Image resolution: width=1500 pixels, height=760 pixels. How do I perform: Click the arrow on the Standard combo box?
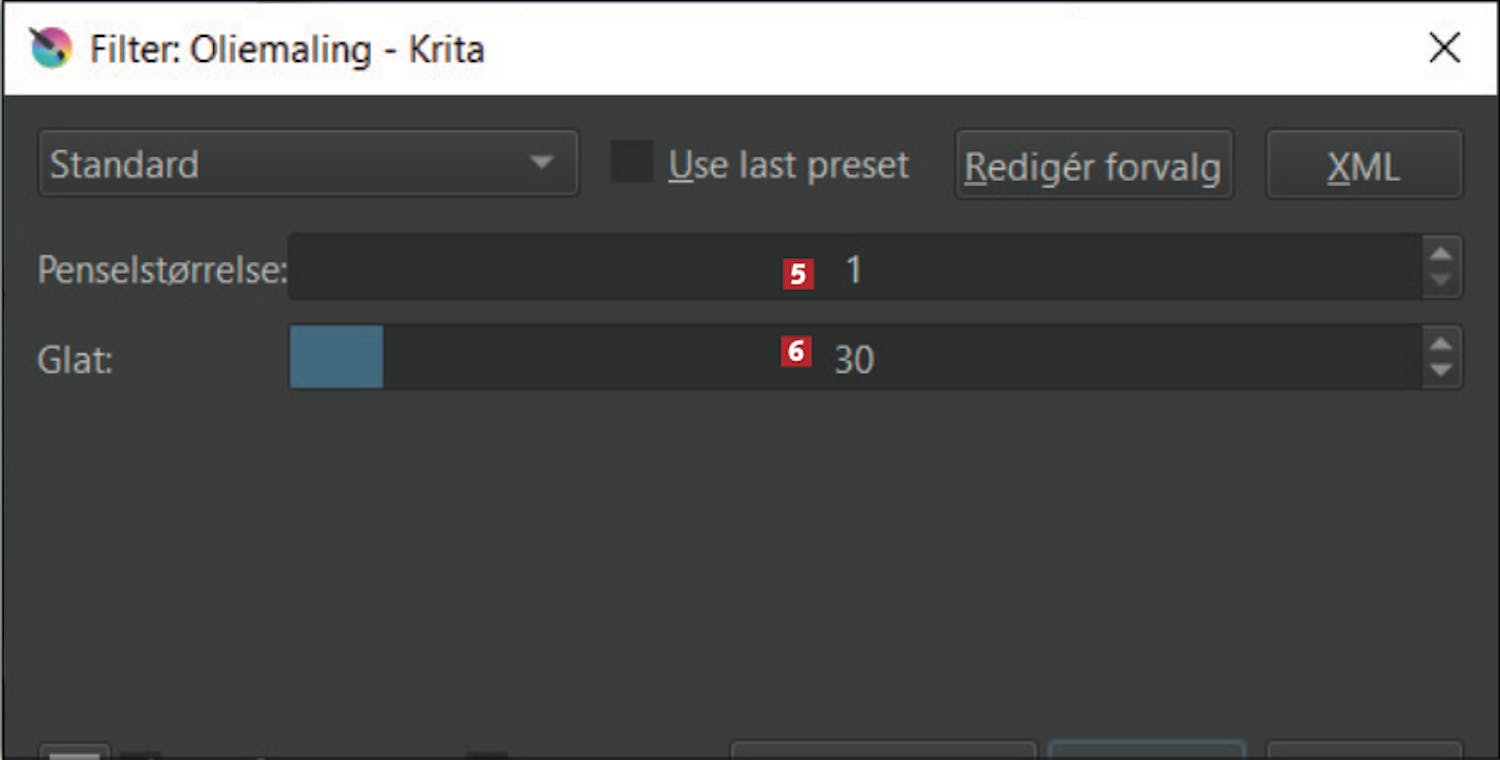541,162
